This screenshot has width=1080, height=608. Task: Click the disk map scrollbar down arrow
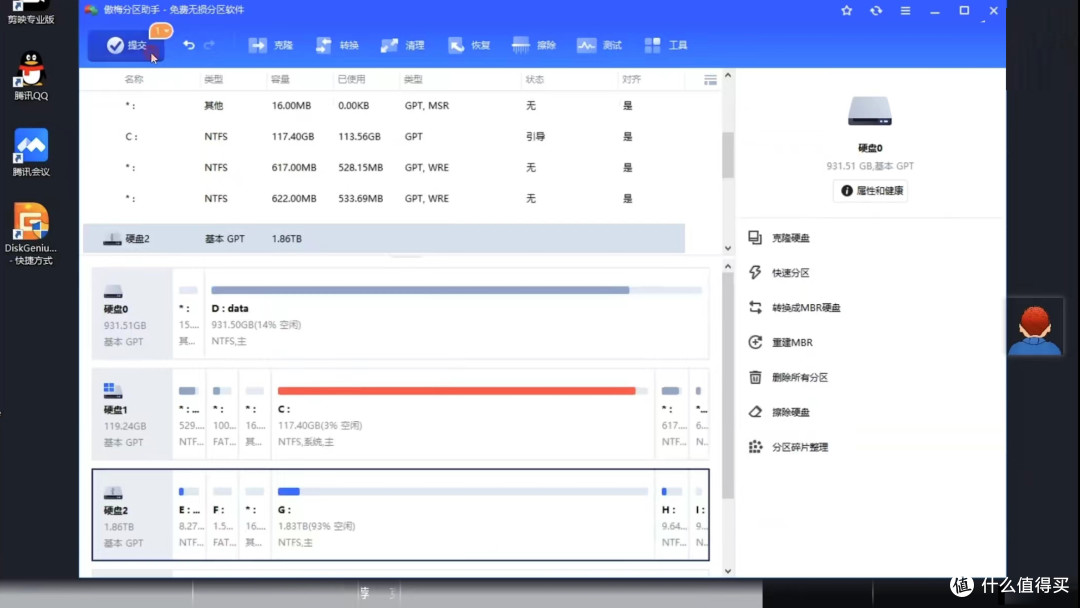click(728, 571)
